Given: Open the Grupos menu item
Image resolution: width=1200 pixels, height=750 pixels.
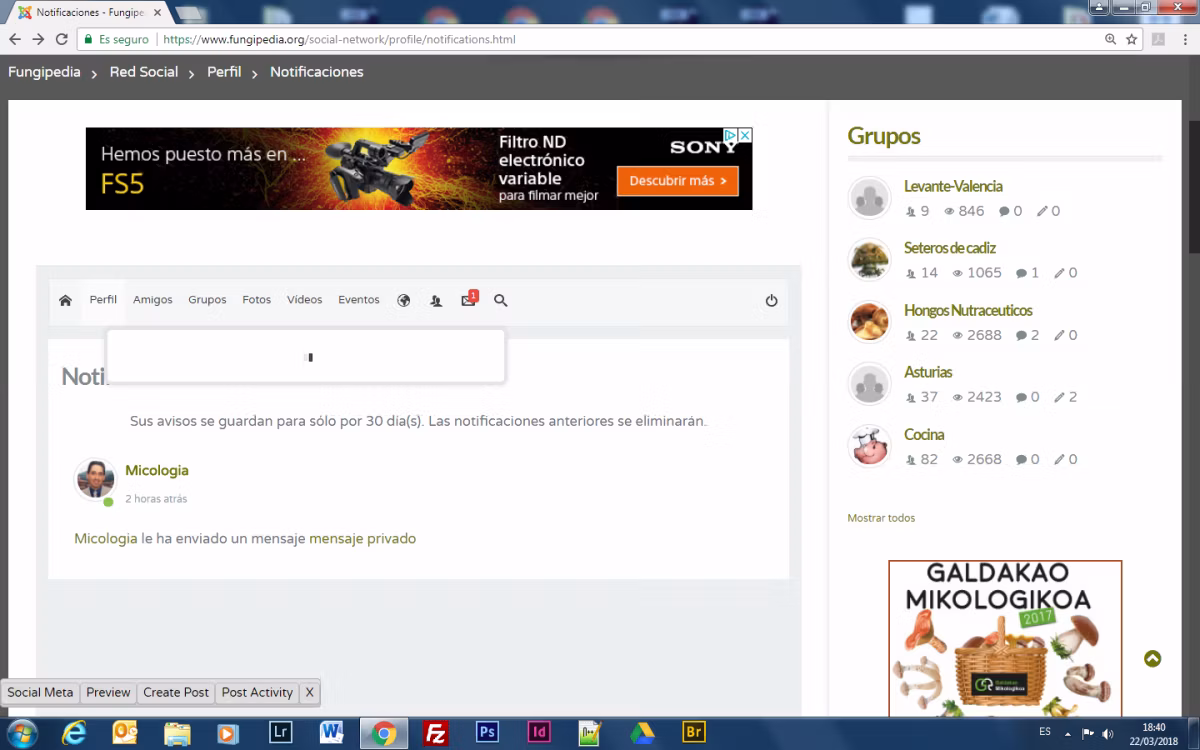Looking at the screenshot, I should click(207, 300).
